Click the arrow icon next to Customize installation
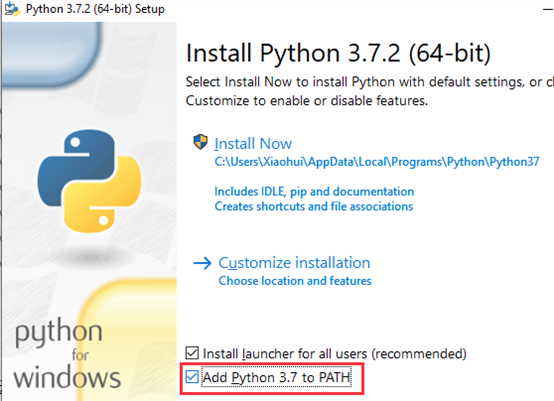 pyautogui.click(x=202, y=263)
